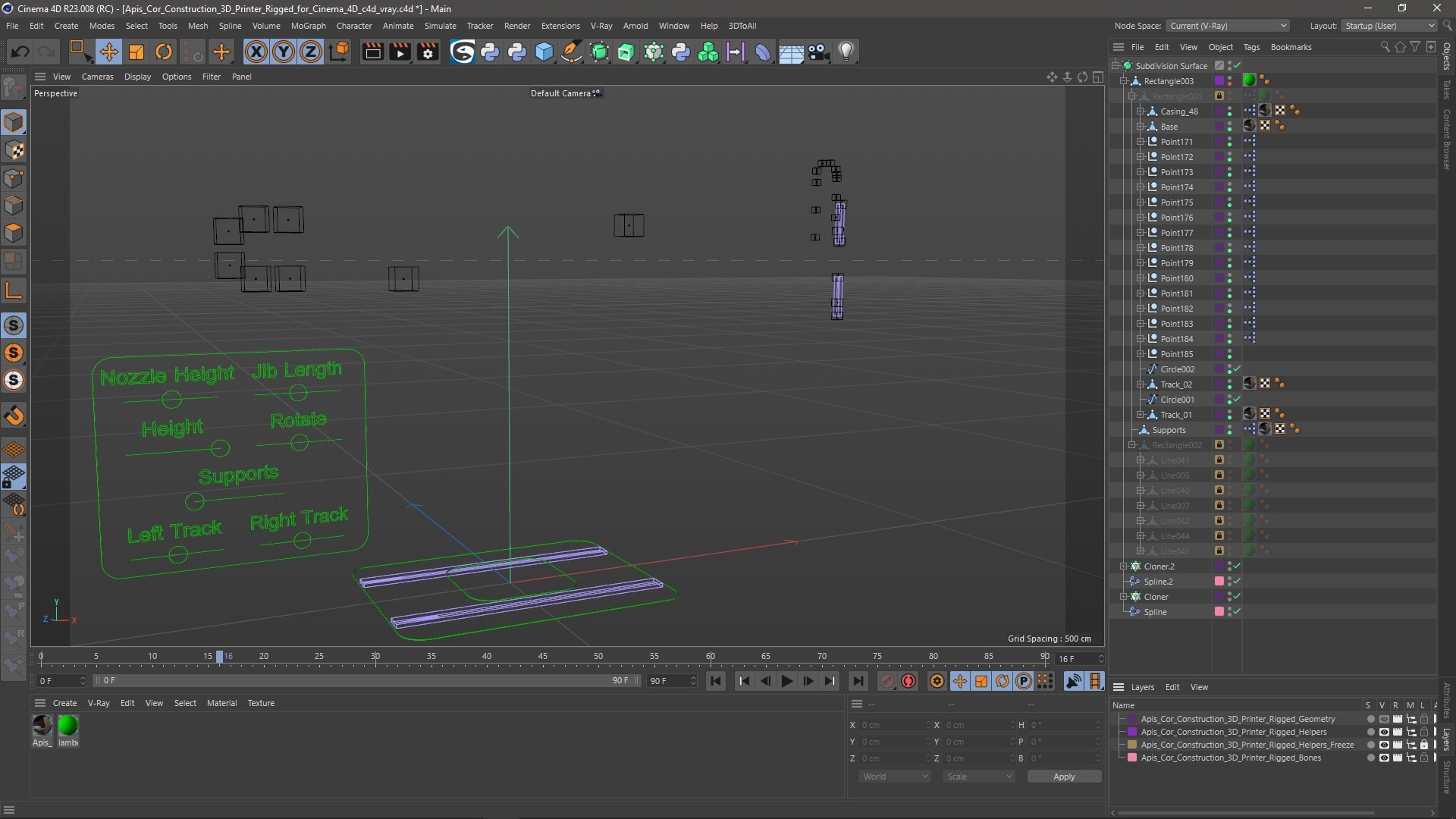Open the MoGraph menu
Screen dimensions: 1456x819
click(x=308, y=26)
